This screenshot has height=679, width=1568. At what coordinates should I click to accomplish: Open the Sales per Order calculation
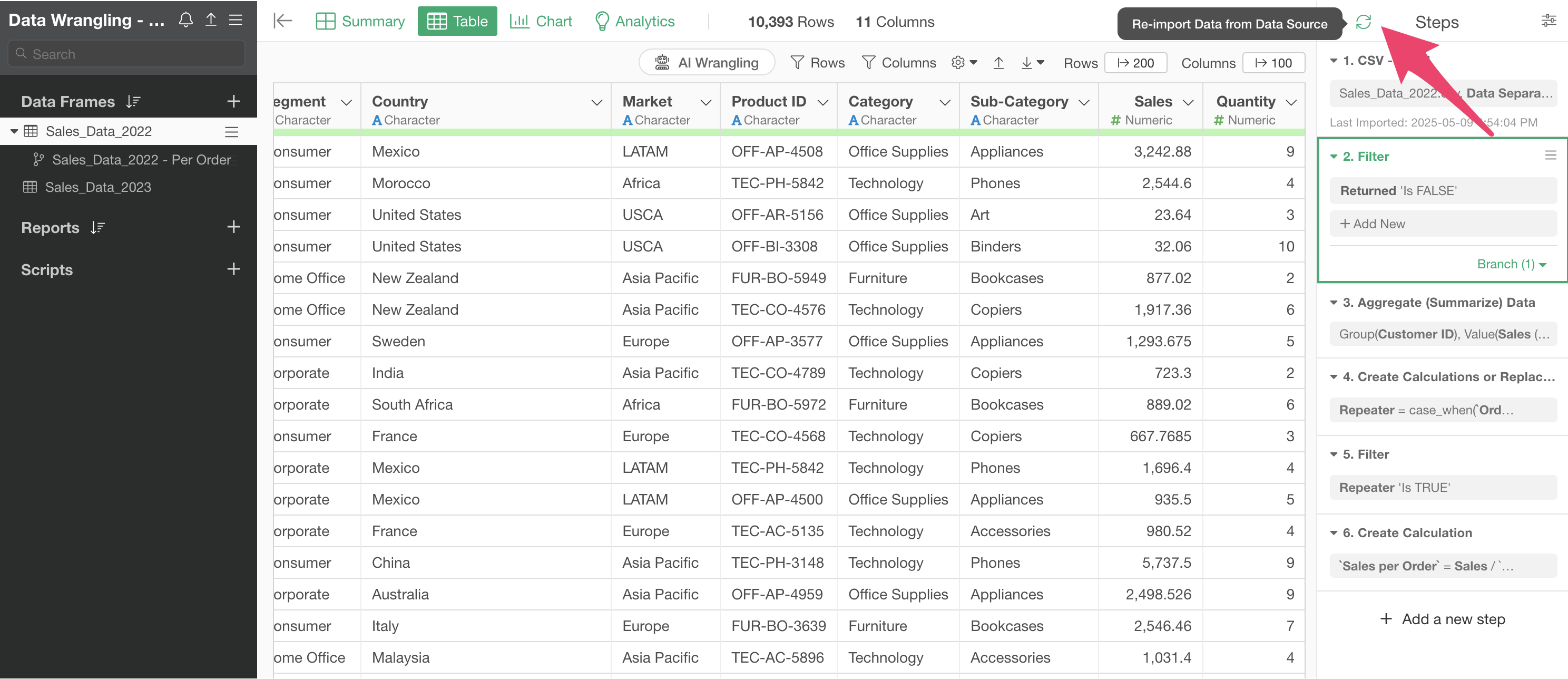[x=1443, y=566]
